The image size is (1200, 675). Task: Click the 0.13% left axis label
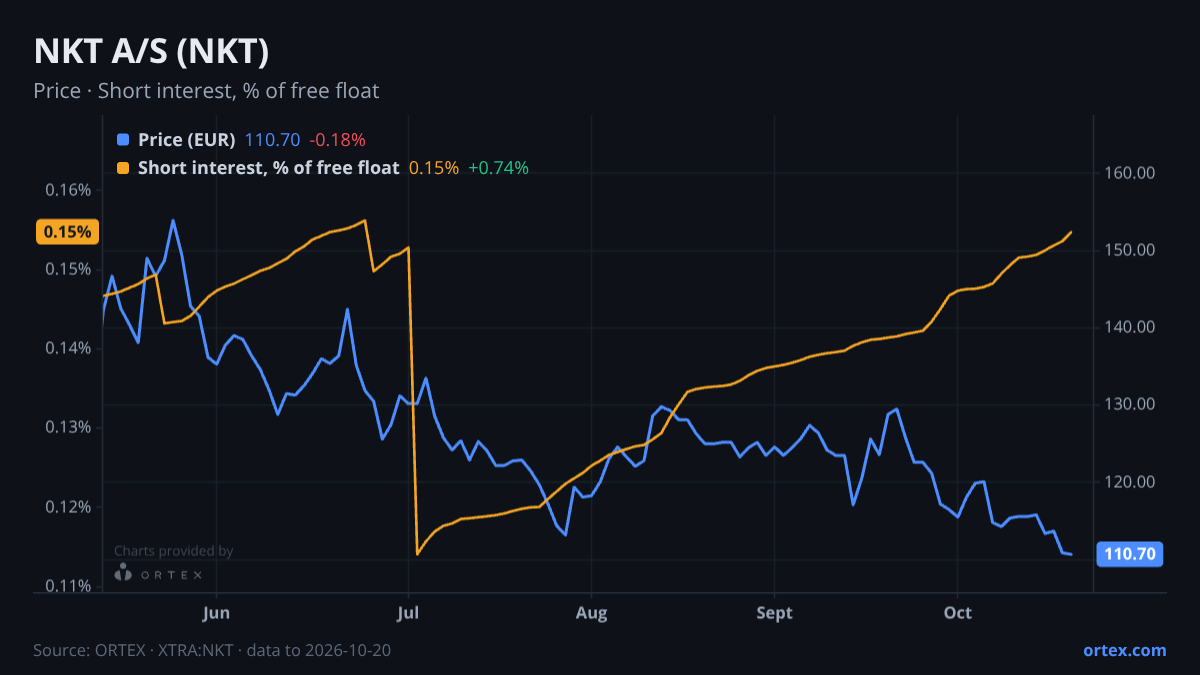click(68, 427)
